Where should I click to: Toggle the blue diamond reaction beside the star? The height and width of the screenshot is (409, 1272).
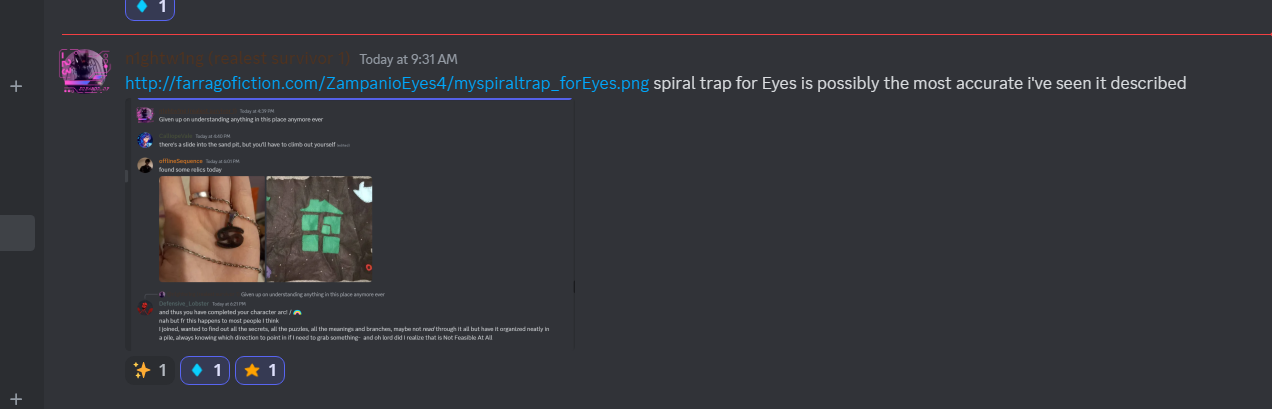[205, 371]
